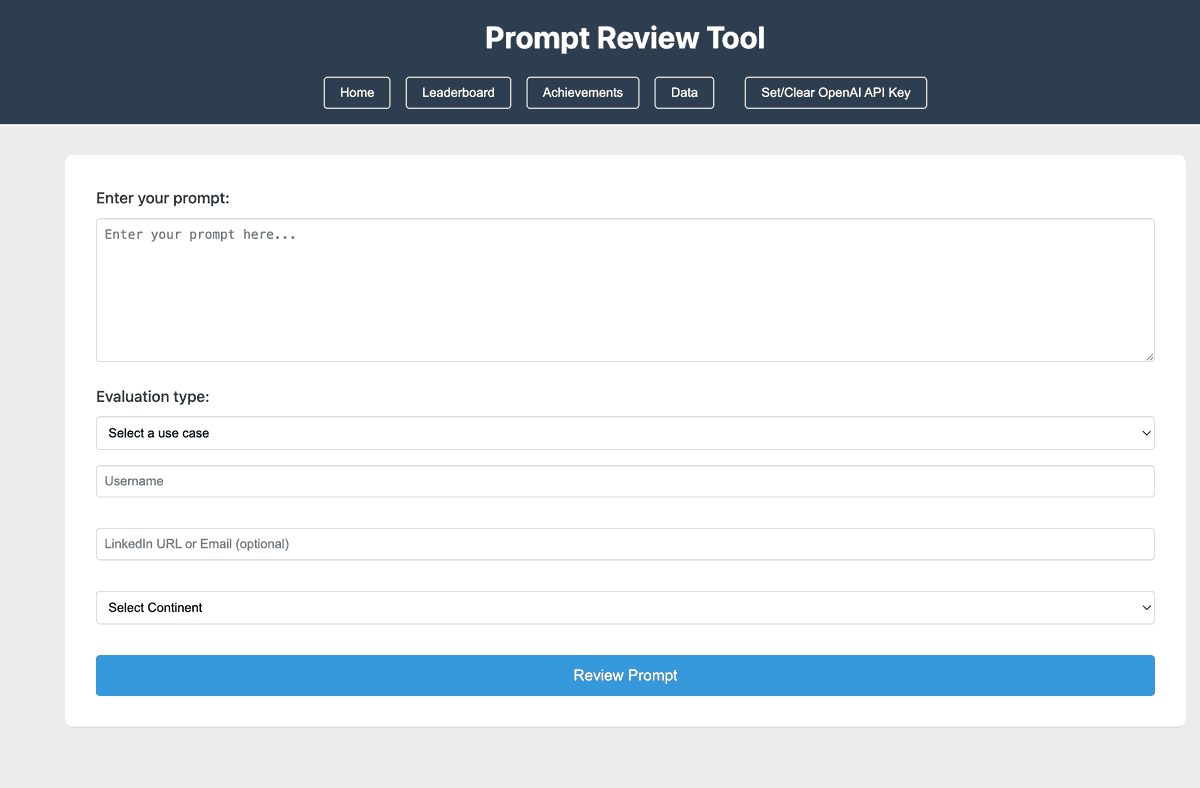
Task: Click Set/Clear OpenAI API Key
Action: point(835,92)
